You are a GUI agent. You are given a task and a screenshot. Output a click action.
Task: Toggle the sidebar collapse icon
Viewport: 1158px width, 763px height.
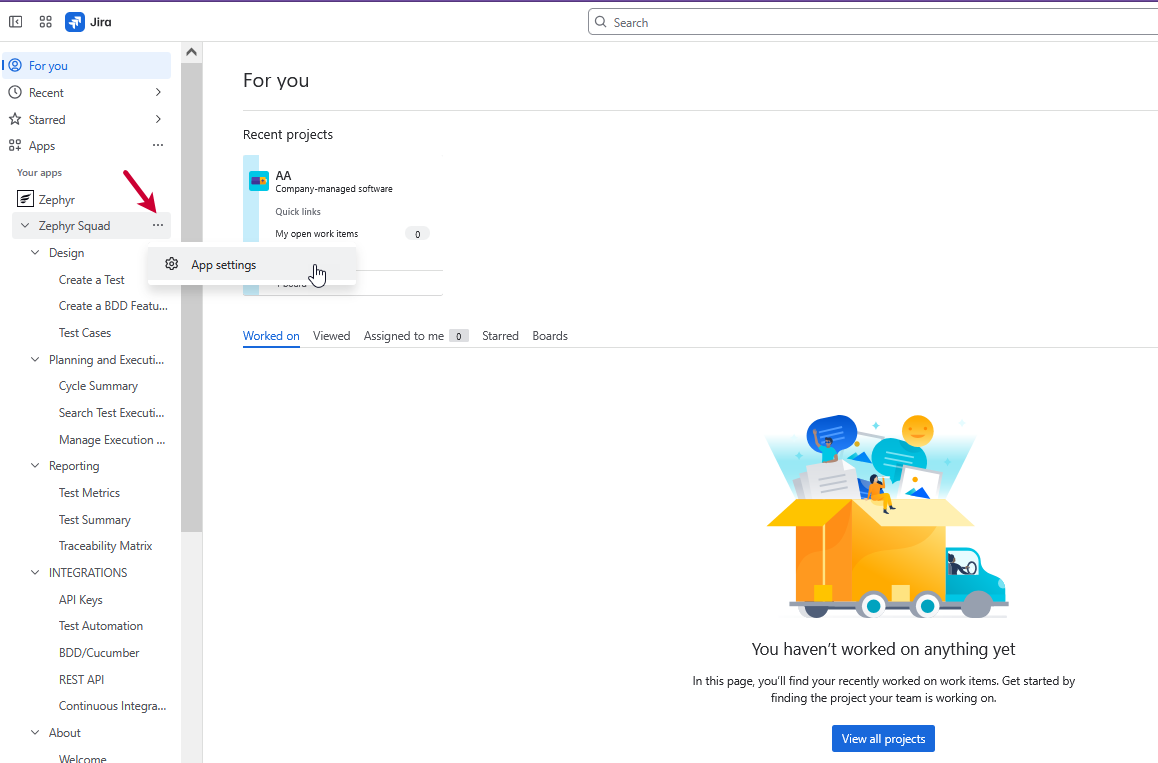coord(16,22)
